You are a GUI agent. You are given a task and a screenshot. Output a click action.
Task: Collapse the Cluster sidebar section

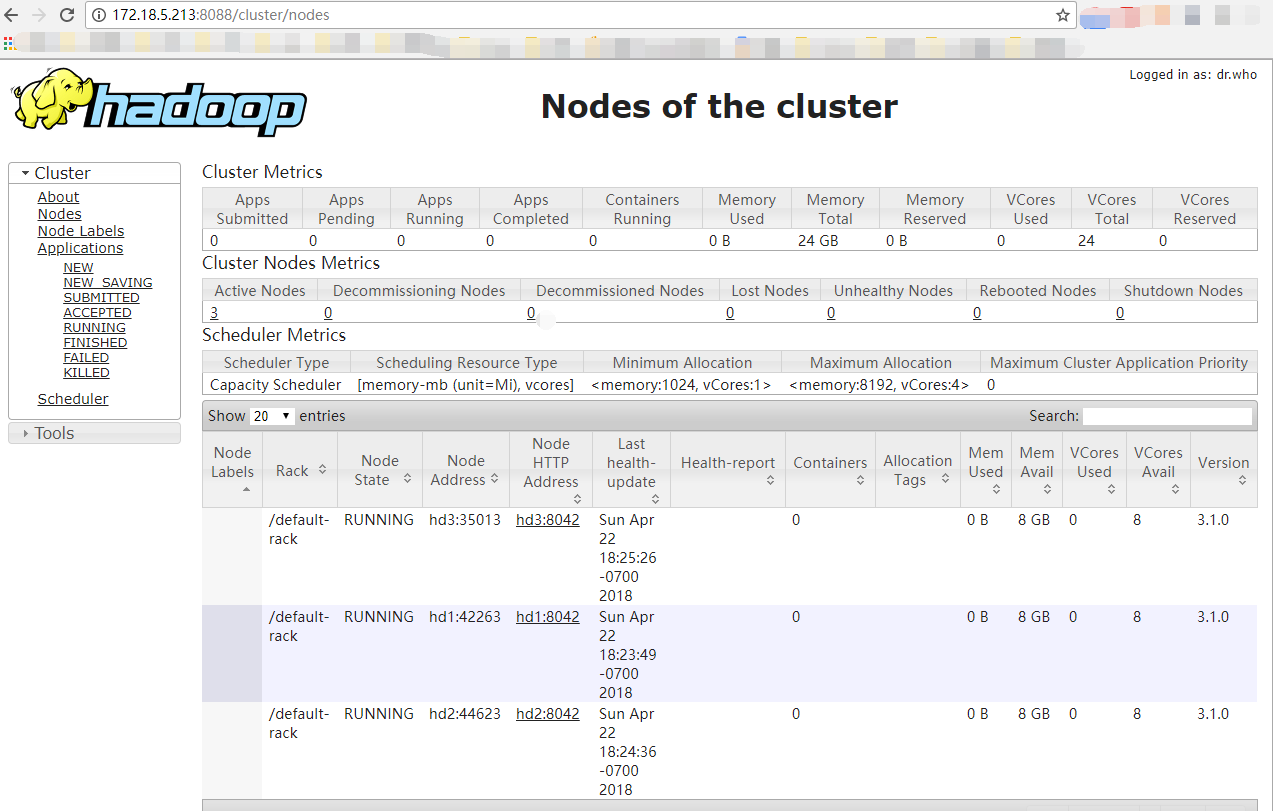[94, 173]
